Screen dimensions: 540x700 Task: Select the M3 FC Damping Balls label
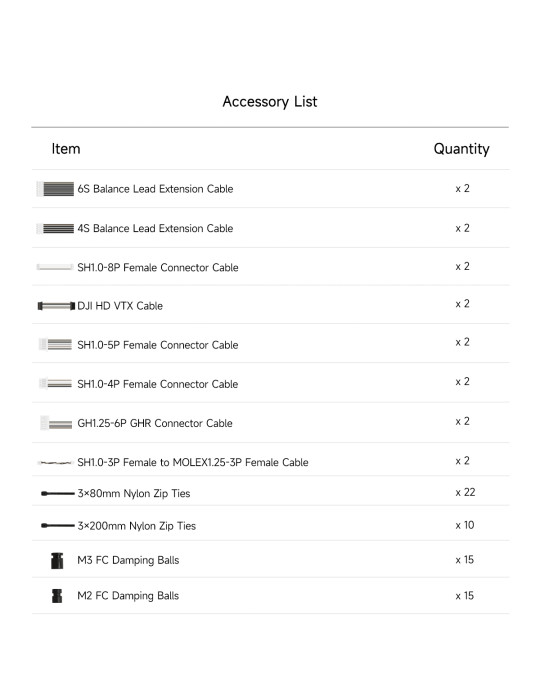[x=128, y=560]
